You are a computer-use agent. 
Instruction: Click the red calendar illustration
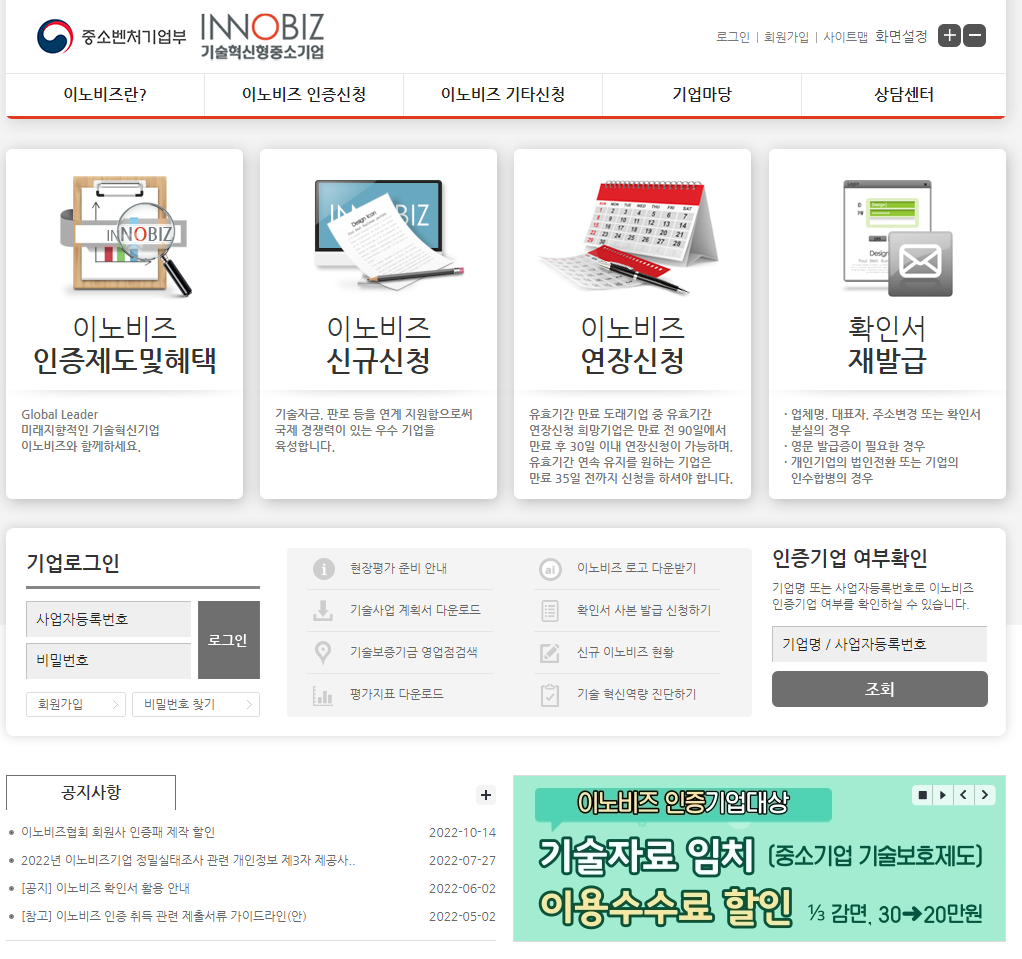[x=629, y=236]
